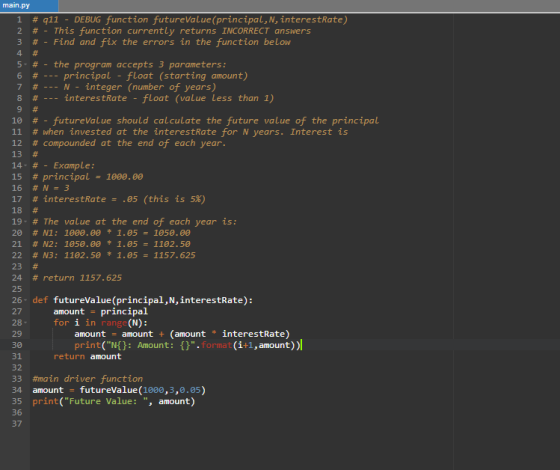Click 'Find and fix the errors' comment
This screenshot has height=470, width=560.
(x=161, y=42)
